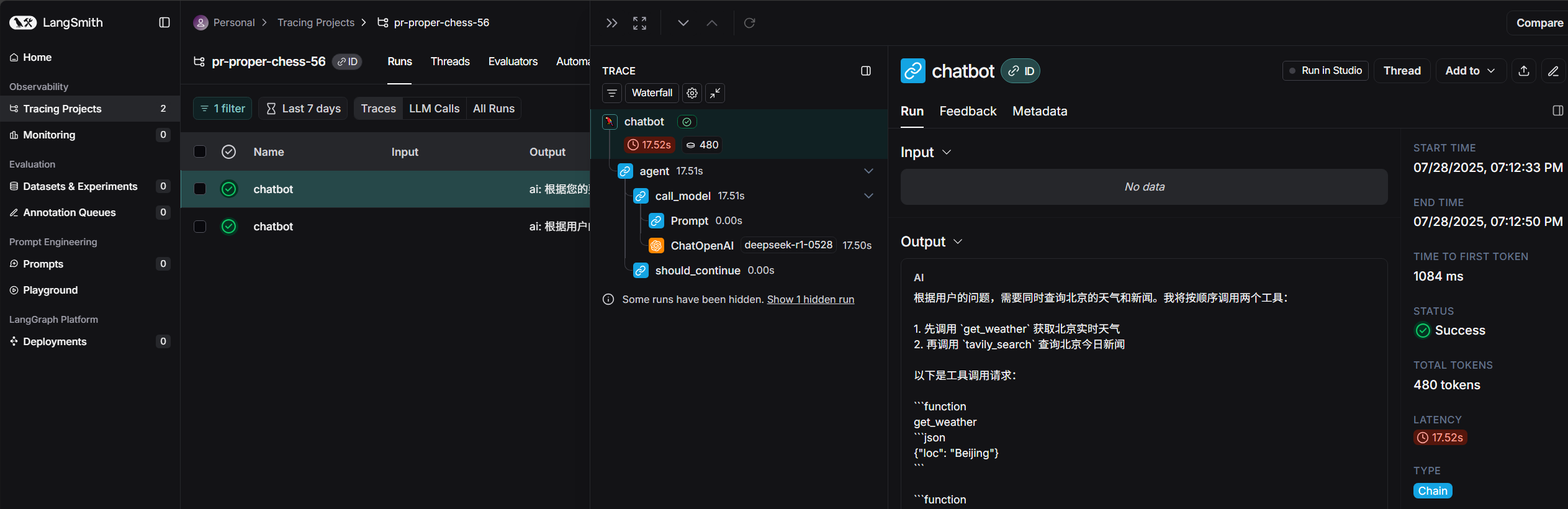Viewport: 1568px width, 509px height.
Task: Click the LangSmith logo
Action: [x=56, y=22]
